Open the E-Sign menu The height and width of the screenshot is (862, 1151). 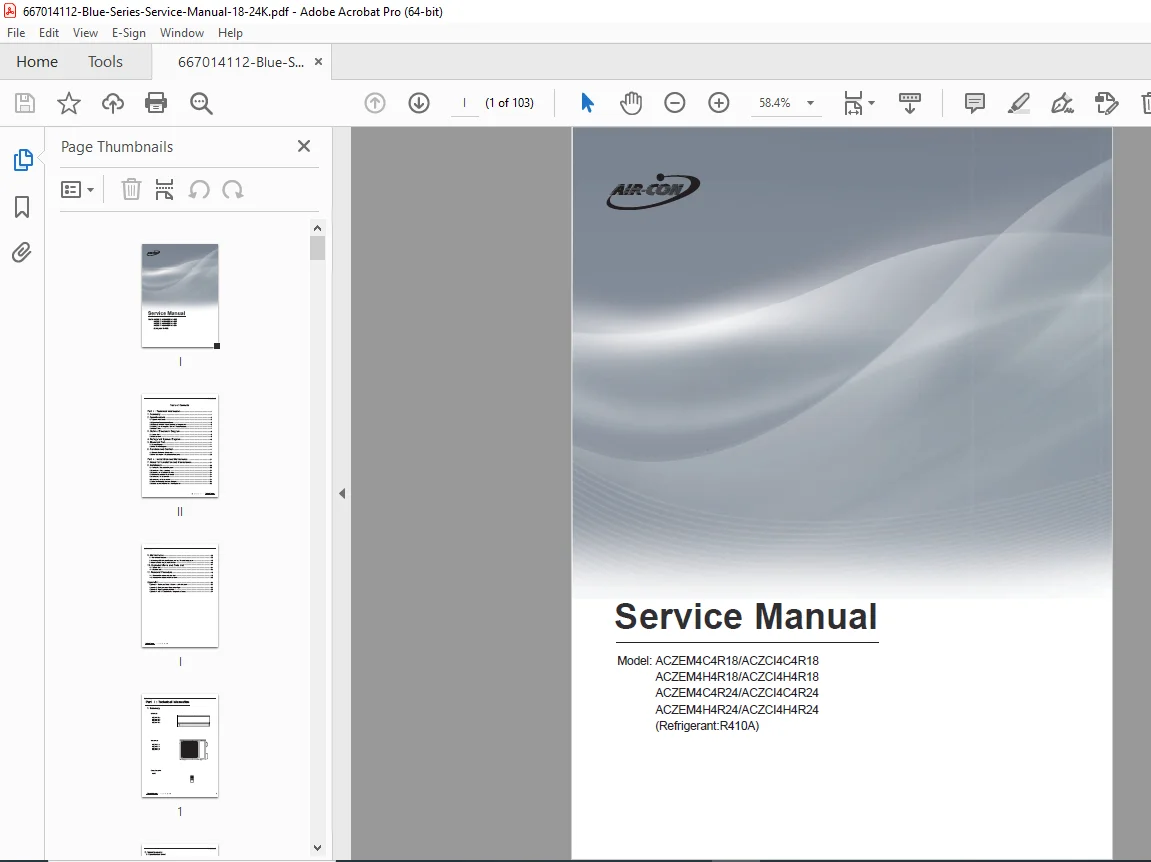point(128,33)
